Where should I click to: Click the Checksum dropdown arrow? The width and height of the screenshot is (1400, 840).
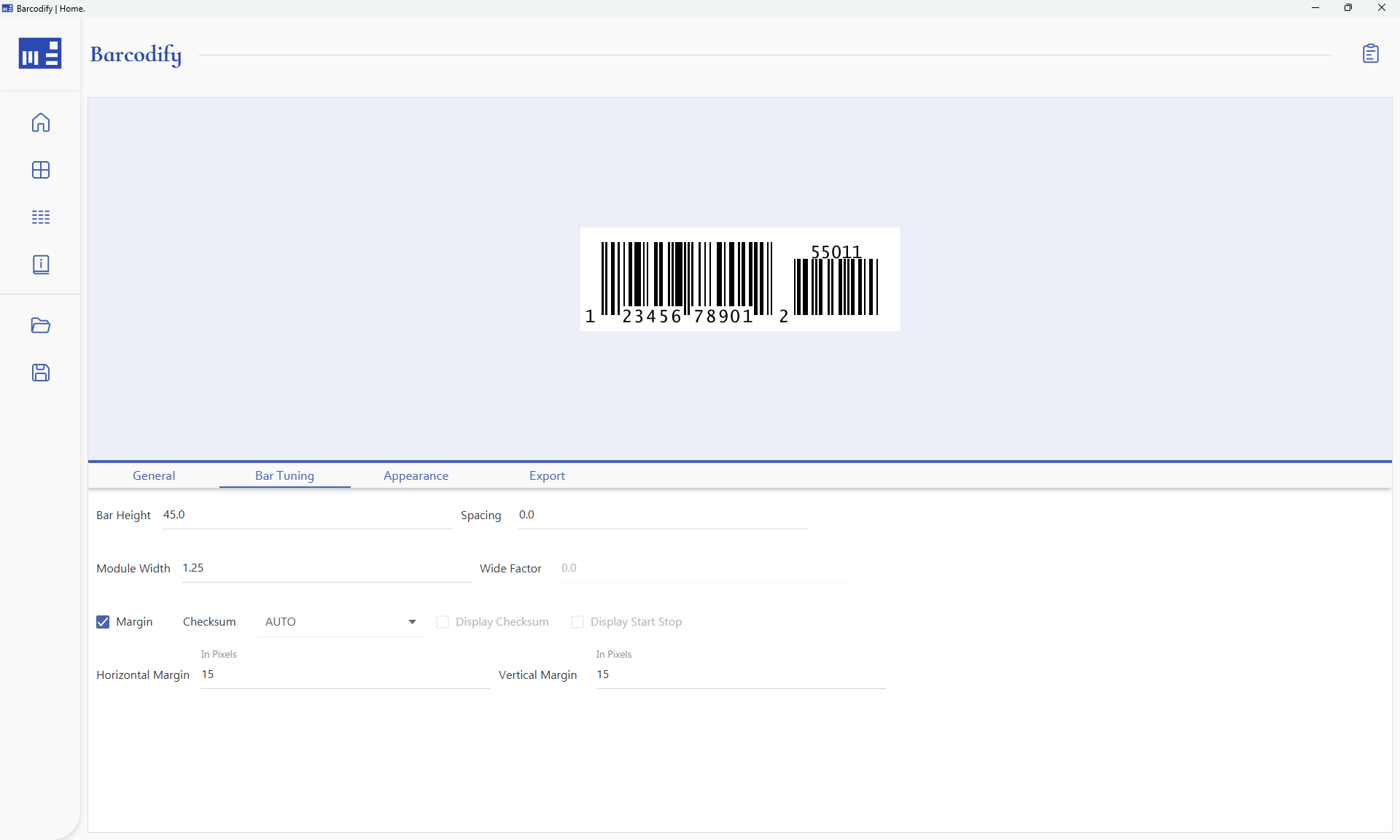[411, 622]
